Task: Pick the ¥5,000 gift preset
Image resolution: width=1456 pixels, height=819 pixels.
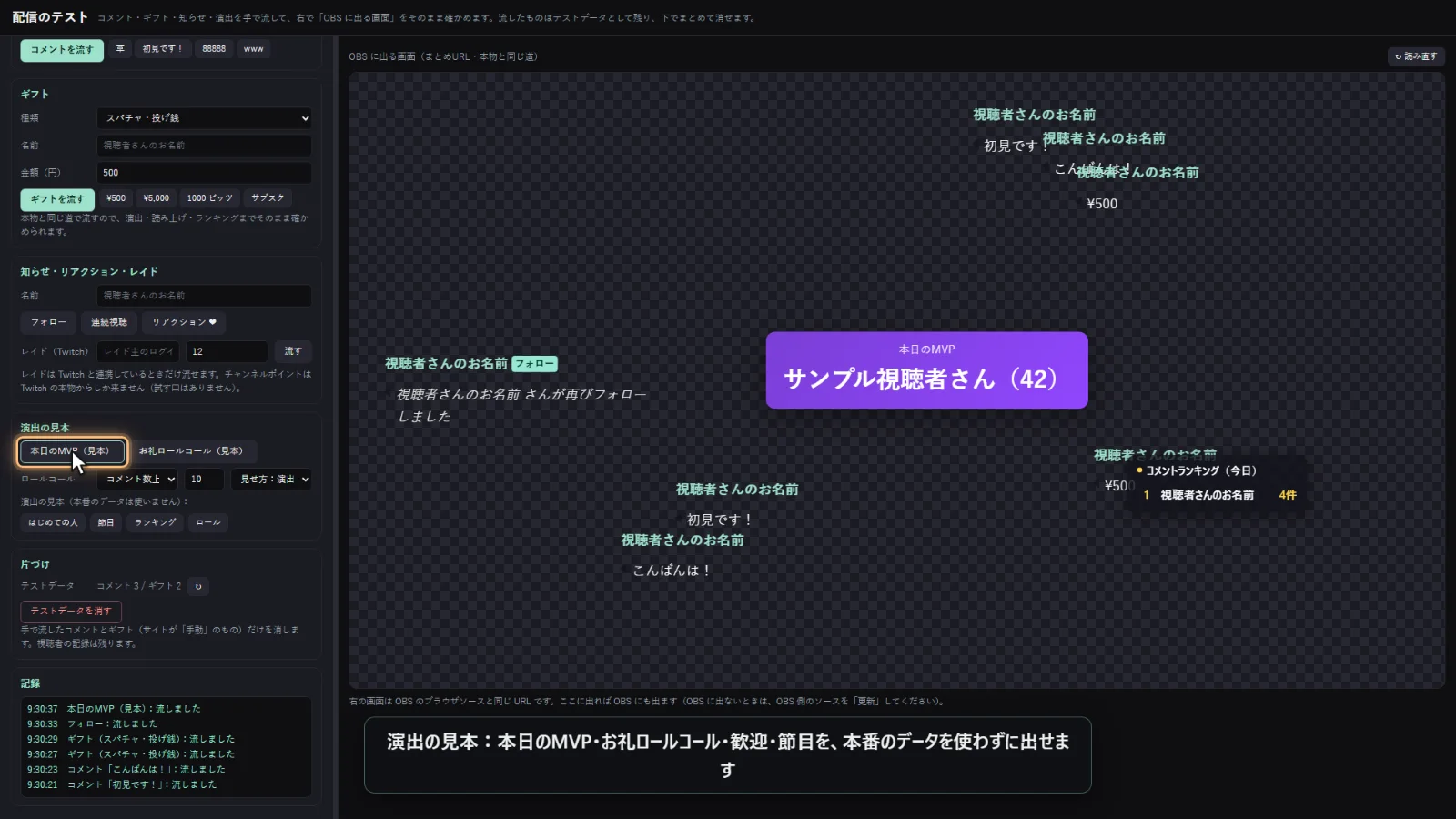Action: pyautogui.click(x=156, y=198)
